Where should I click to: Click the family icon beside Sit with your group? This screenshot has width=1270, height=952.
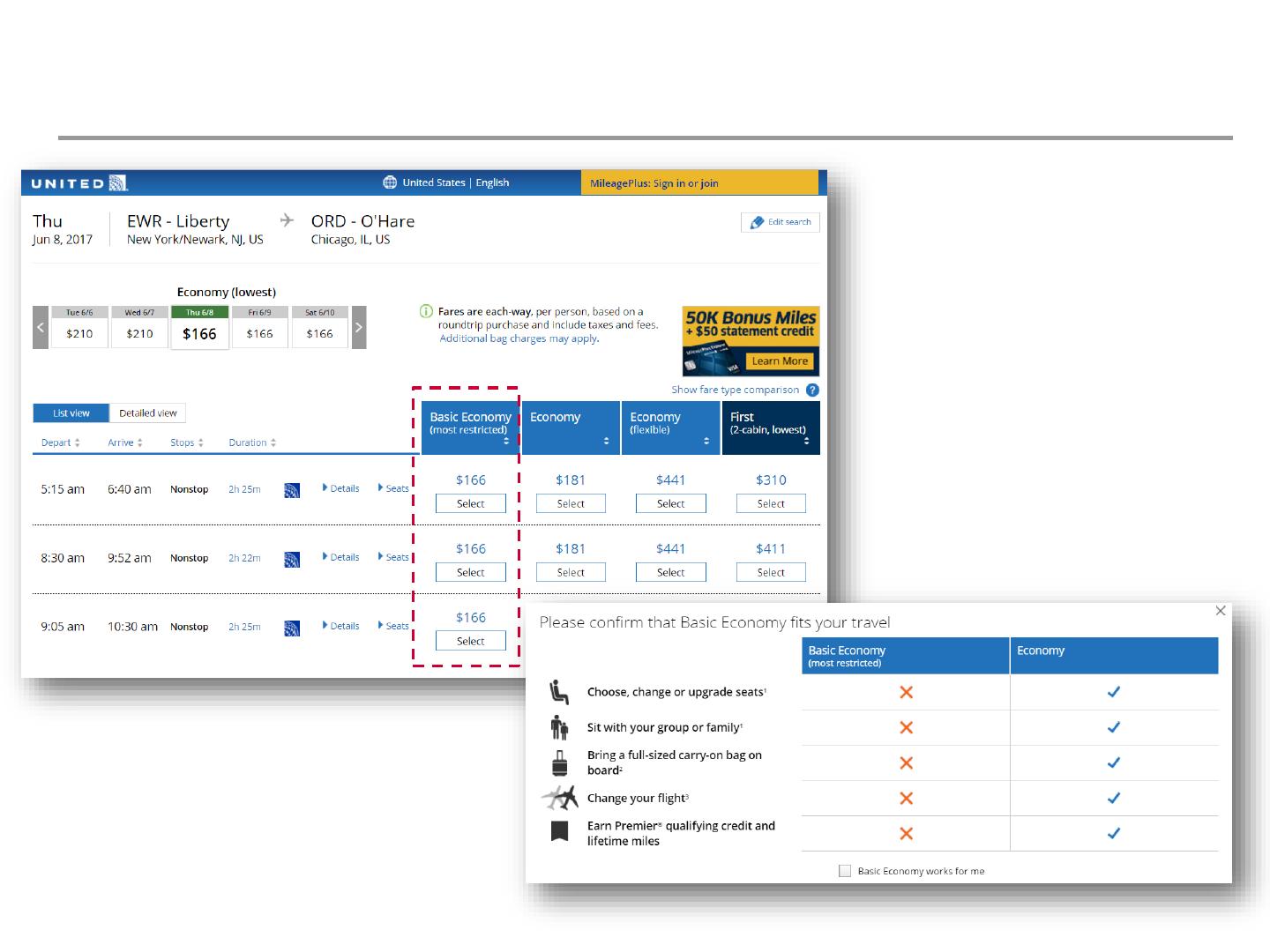coord(559,727)
